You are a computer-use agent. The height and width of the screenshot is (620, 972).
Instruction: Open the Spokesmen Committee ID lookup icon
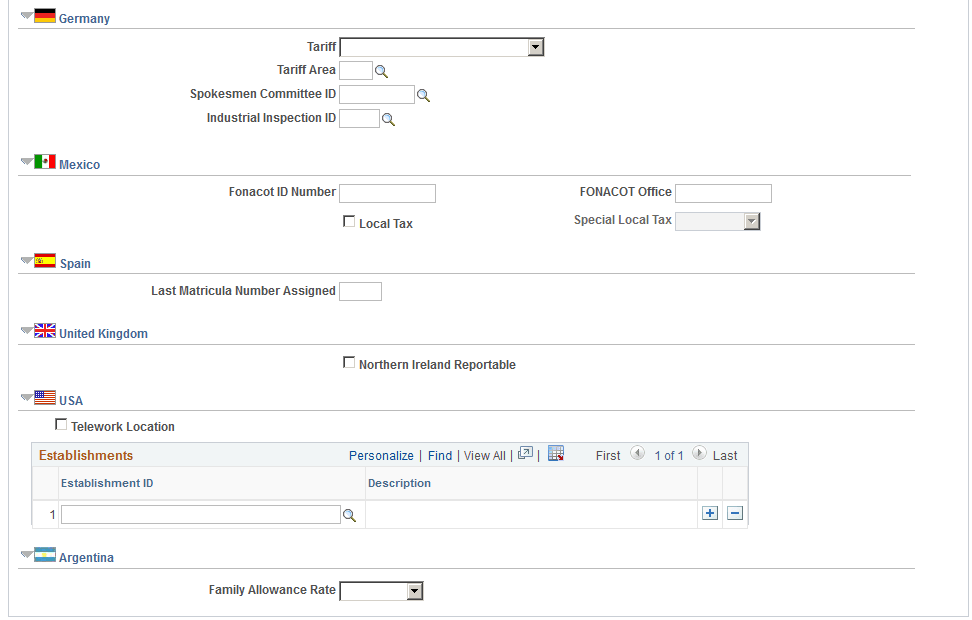tap(423, 94)
